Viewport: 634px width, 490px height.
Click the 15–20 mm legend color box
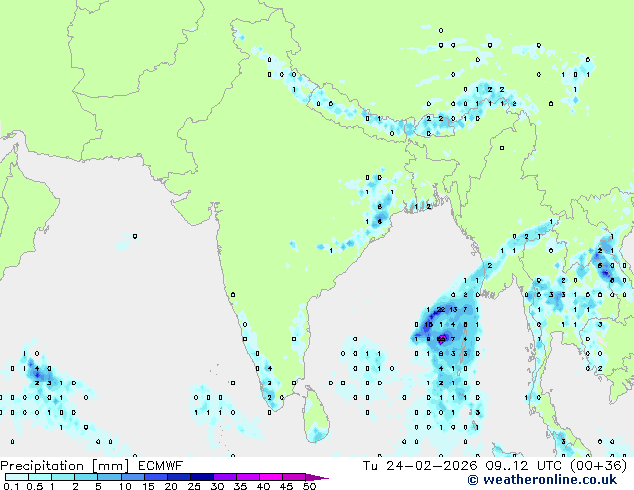point(156,477)
